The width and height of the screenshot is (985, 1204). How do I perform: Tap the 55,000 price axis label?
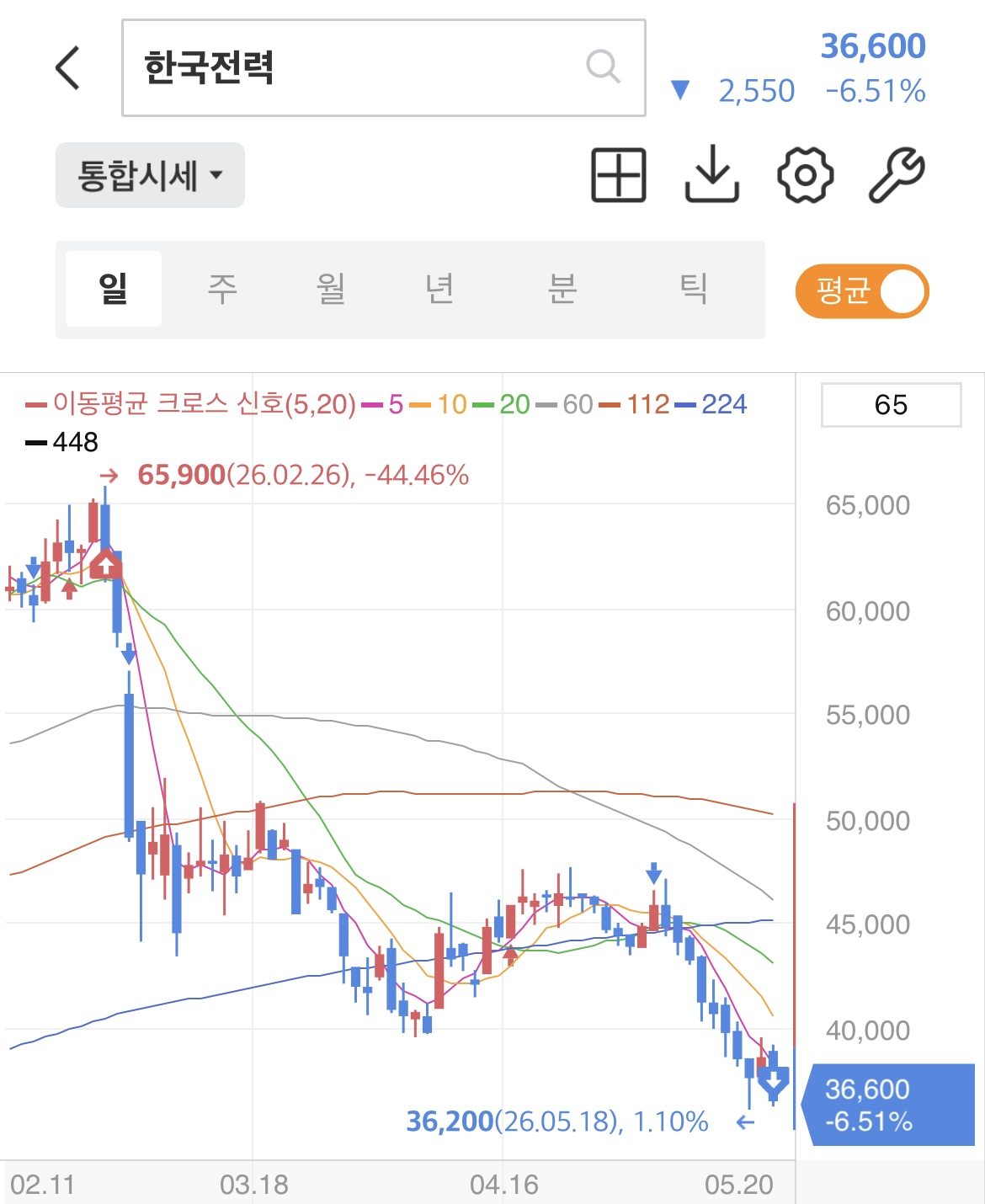pos(867,715)
